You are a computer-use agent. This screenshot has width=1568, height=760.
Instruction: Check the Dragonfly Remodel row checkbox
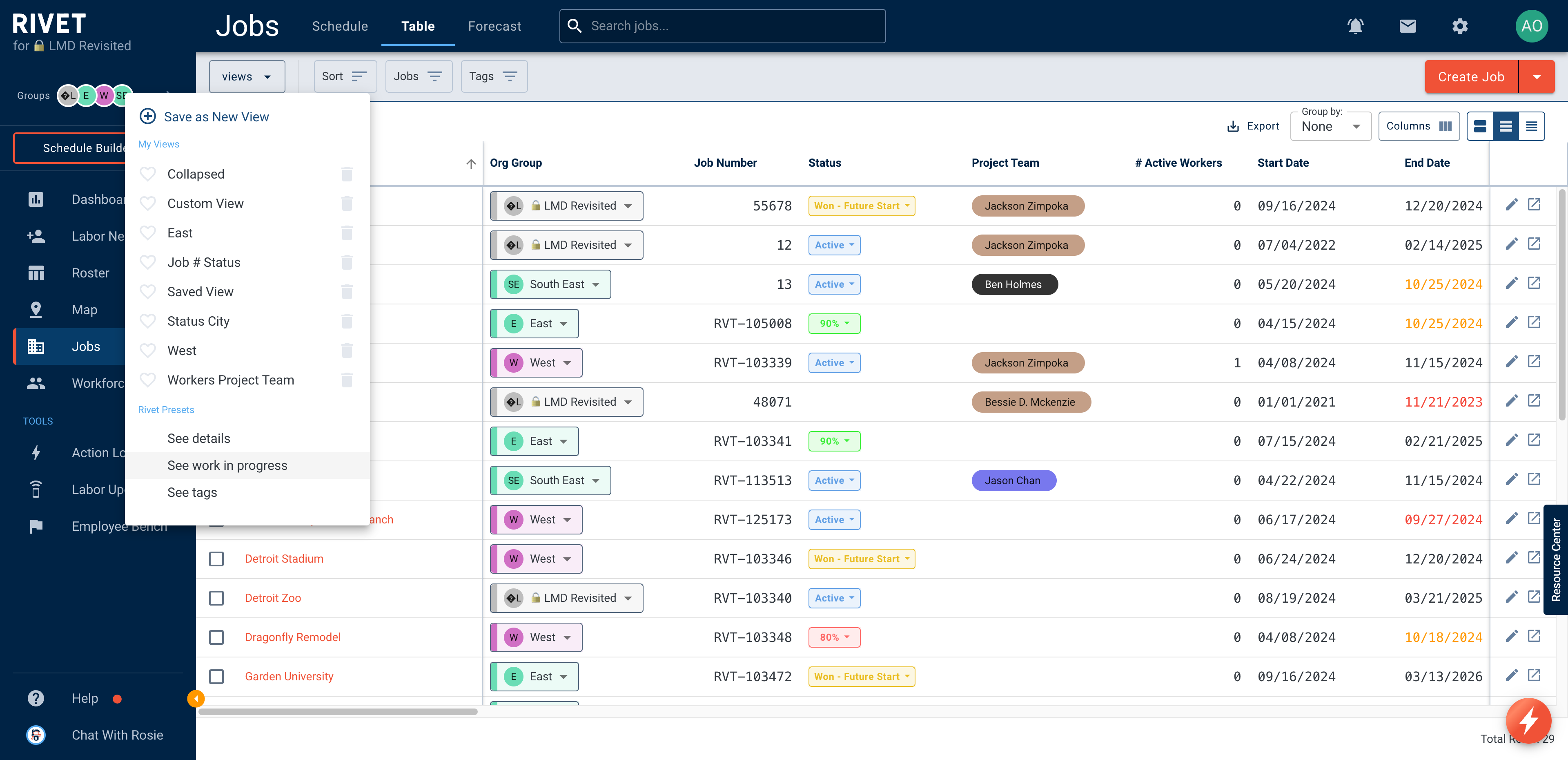(x=216, y=637)
